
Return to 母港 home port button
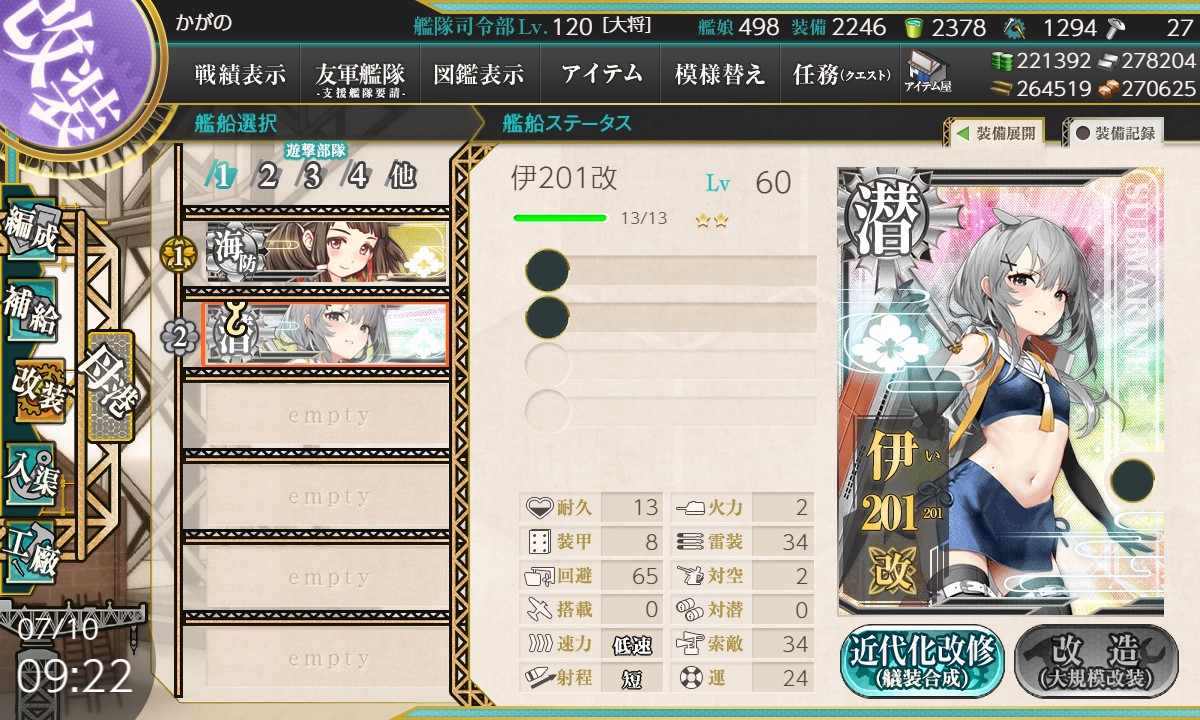[109, 386]
